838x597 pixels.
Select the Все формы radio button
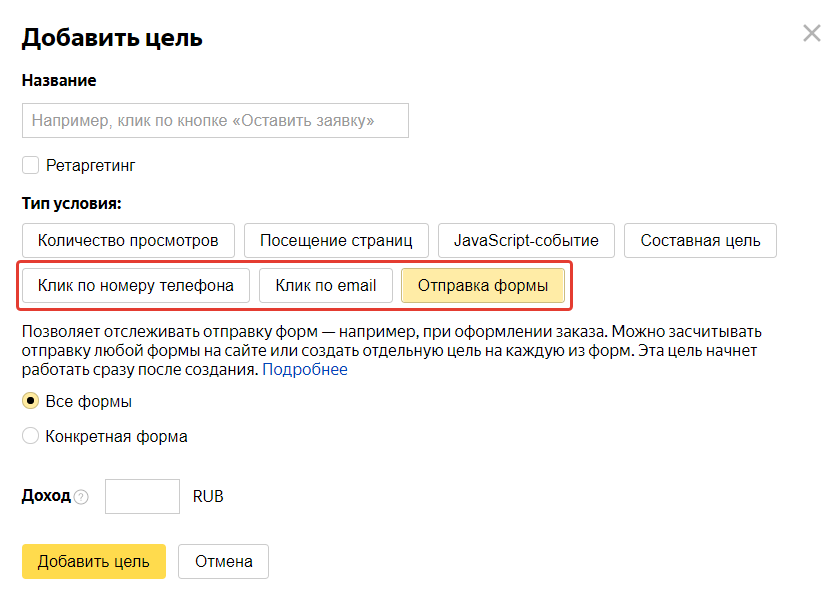30,401
